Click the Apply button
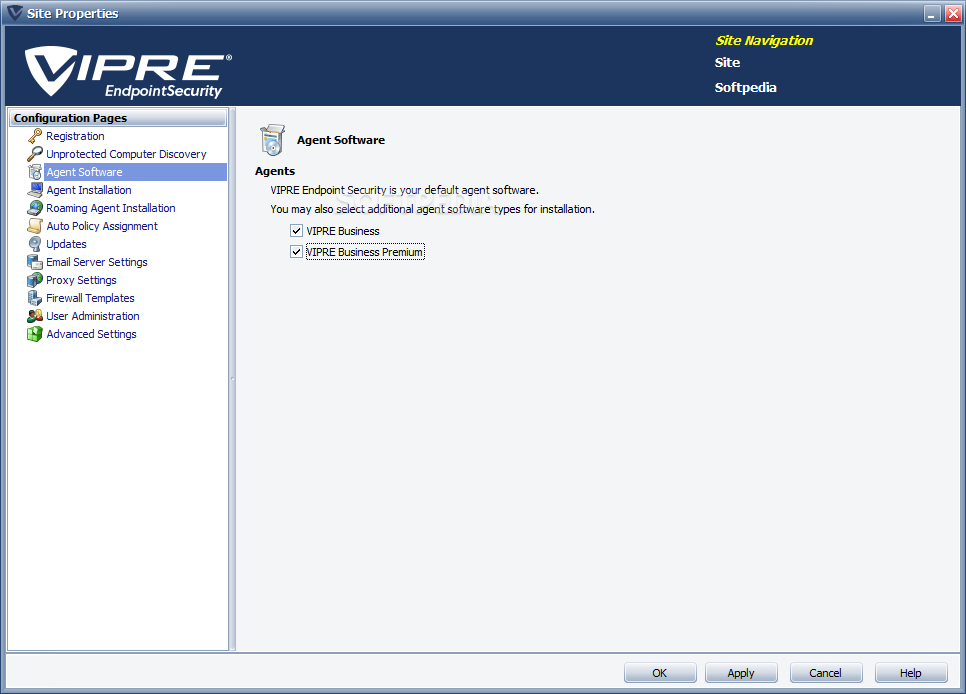This screenshot has width=966, height=694. [741, 672]
